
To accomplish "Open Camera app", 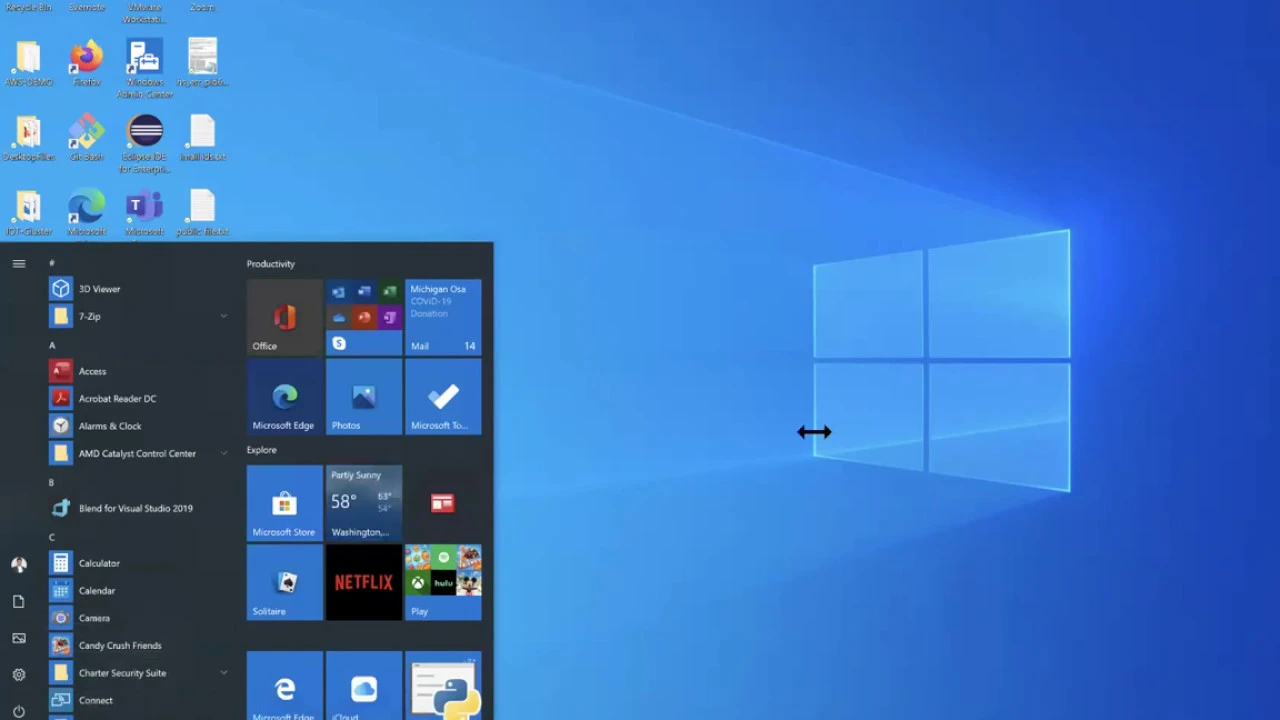I will pos(139,618).
